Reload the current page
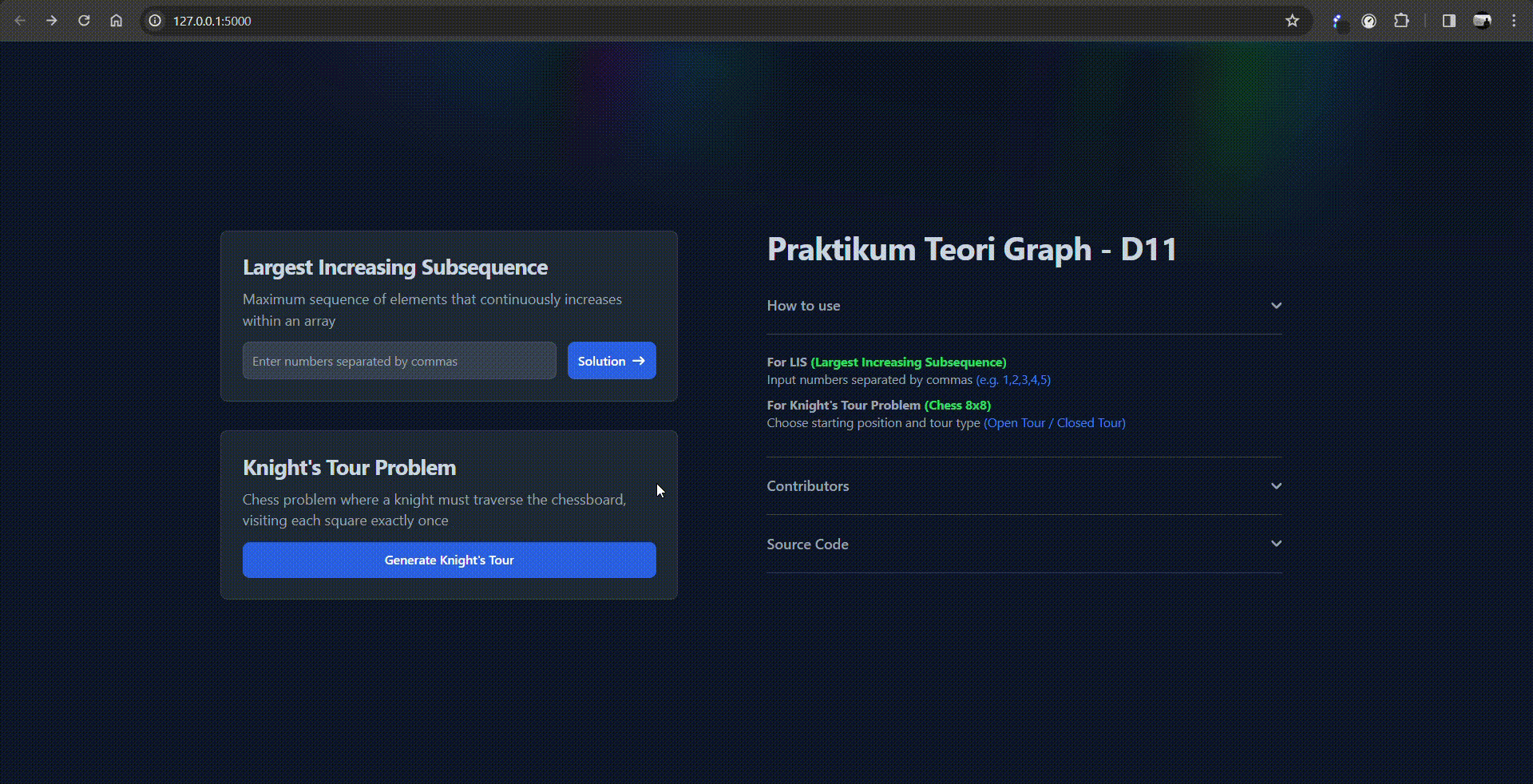This screenshot has width=1533, height=784. [x=84, y=21]
